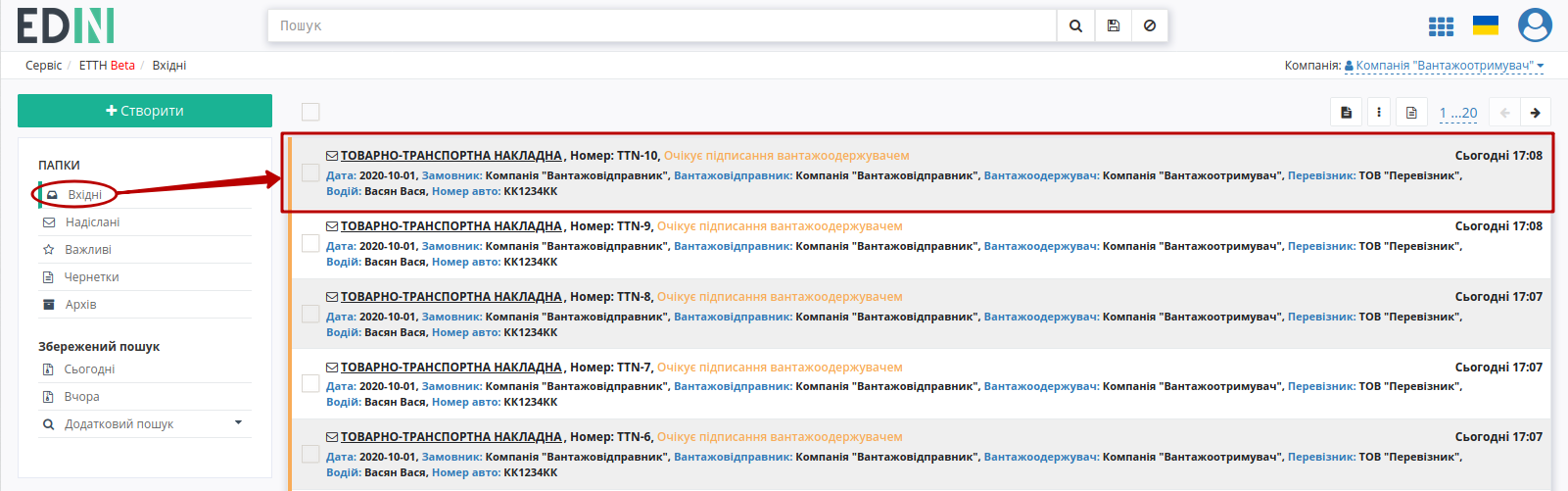
Task: Click the Створити button
Action: coord(145,111)
